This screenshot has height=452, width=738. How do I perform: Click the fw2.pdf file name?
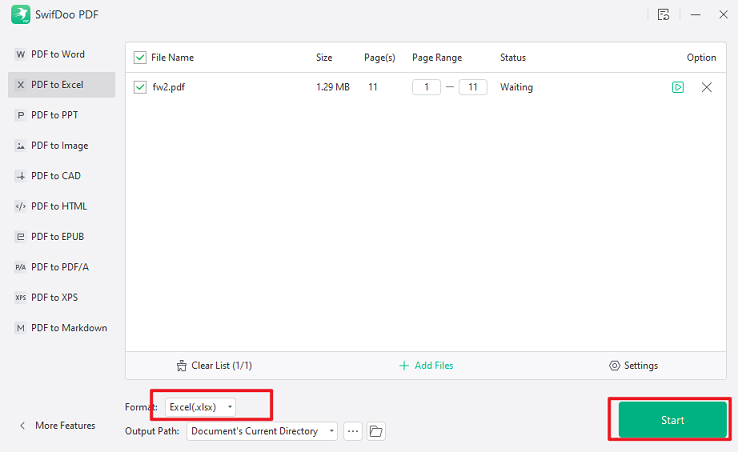coord(168,87)
